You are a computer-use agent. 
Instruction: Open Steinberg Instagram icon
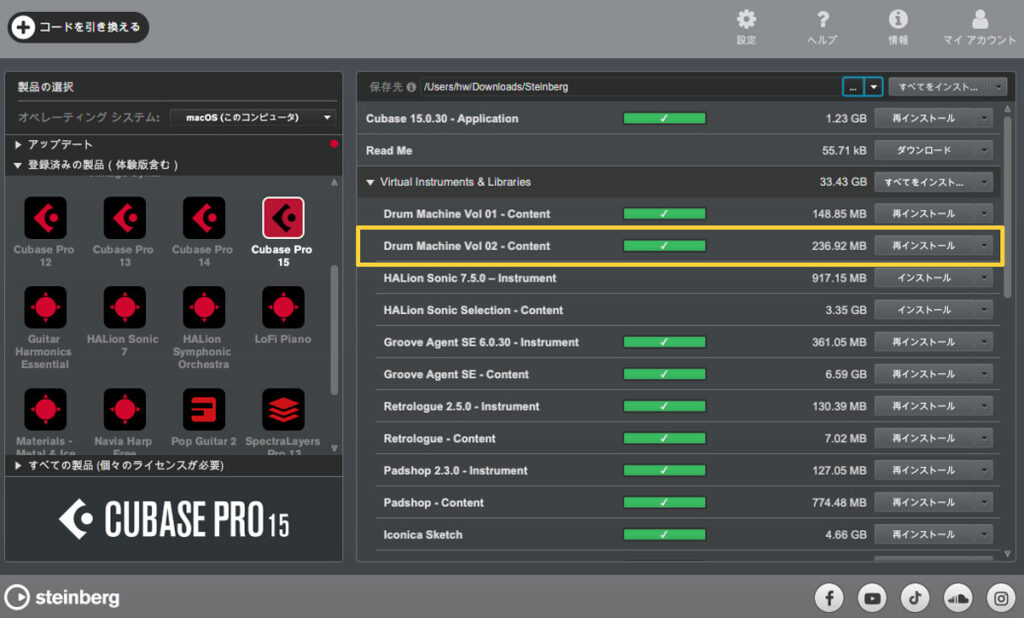coord(1001,598)
